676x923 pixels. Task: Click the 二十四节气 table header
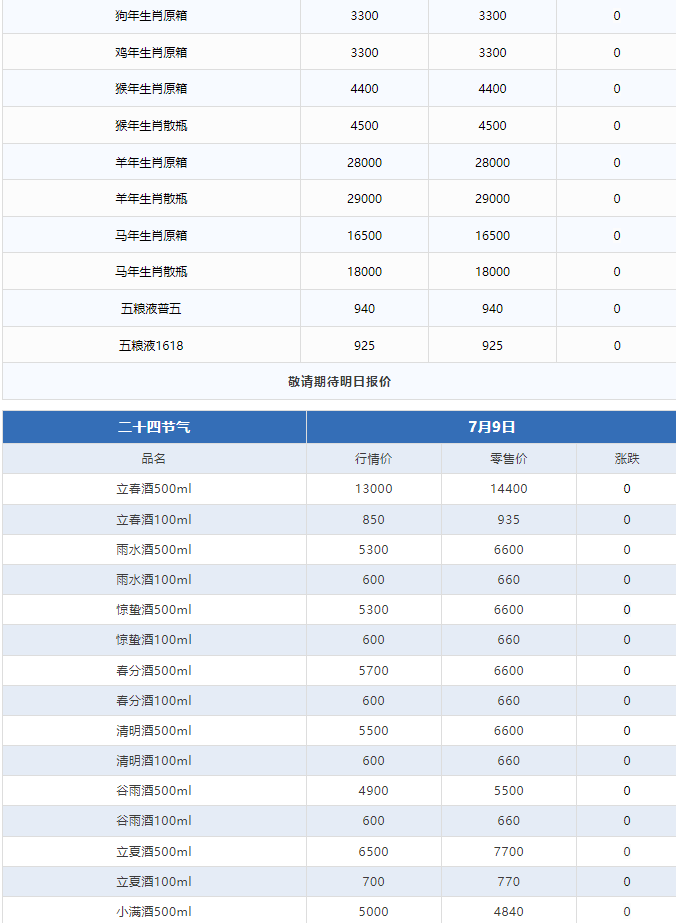click(154, 427)
